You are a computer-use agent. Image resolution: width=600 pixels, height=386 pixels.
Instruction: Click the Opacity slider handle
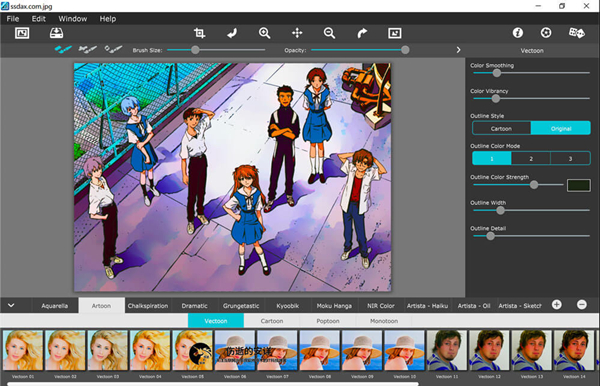(405, 50)
